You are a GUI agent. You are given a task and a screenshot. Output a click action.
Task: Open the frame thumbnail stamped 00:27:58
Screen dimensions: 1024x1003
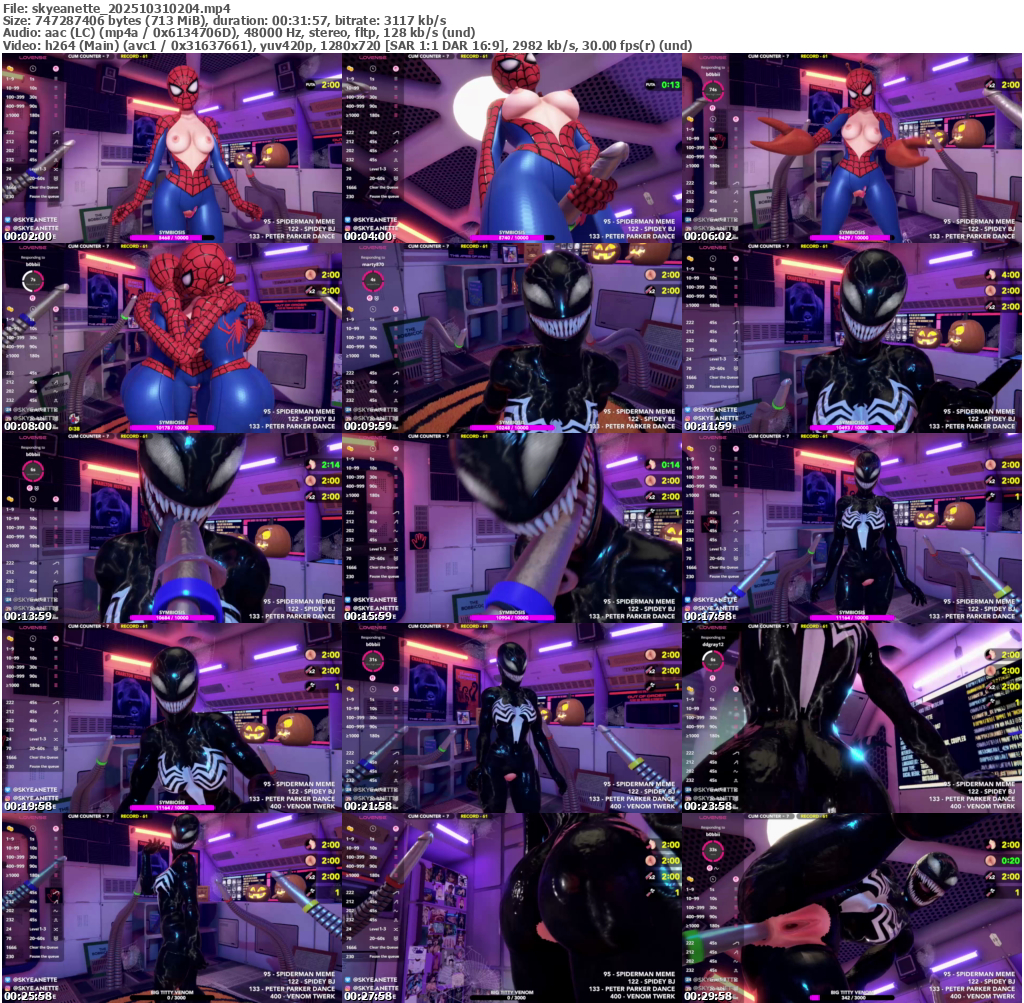(512, 908)
